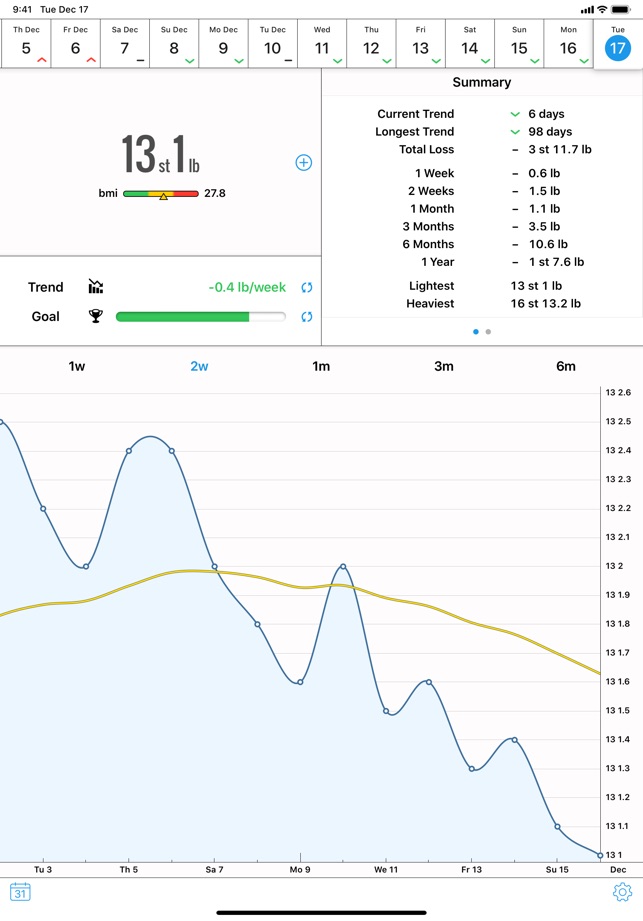Tap the BMI triangle marker

tap(163, 196)
